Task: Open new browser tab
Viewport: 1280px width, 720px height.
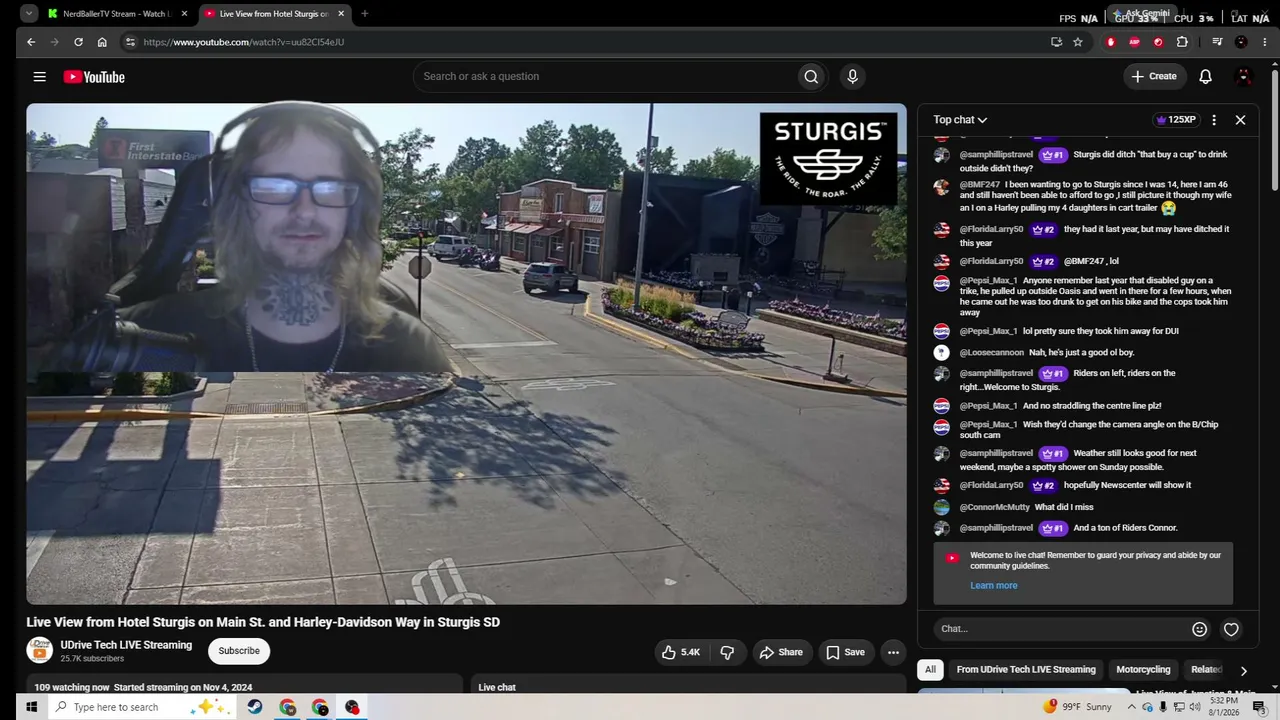Action: [364, 14]
